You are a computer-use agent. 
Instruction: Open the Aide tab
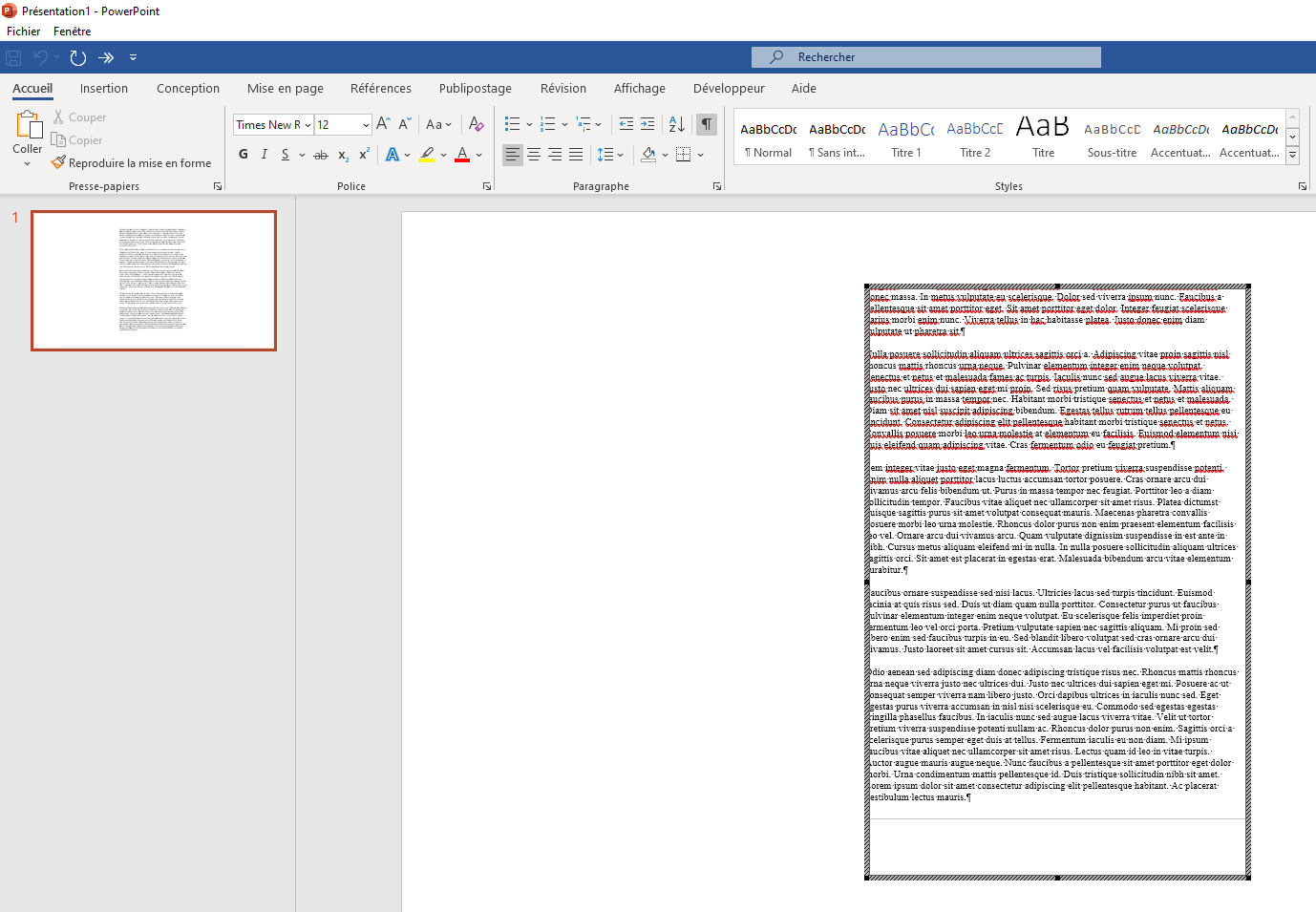(804, 88)
